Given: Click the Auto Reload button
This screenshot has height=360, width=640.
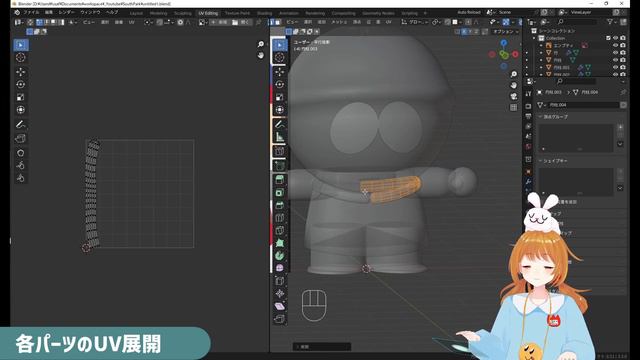Looking at the screenshot, I should tap(469, 13).
